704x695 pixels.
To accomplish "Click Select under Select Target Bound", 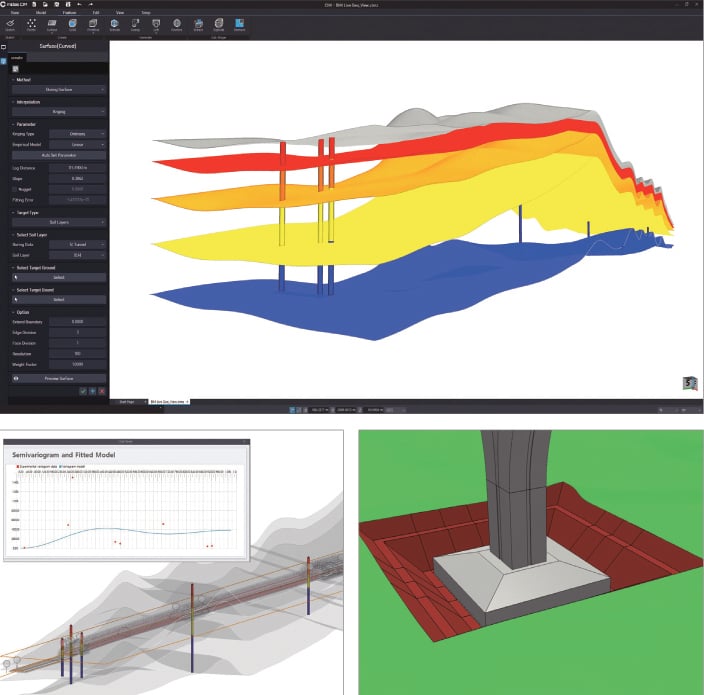I will click(x=59, y=299).
